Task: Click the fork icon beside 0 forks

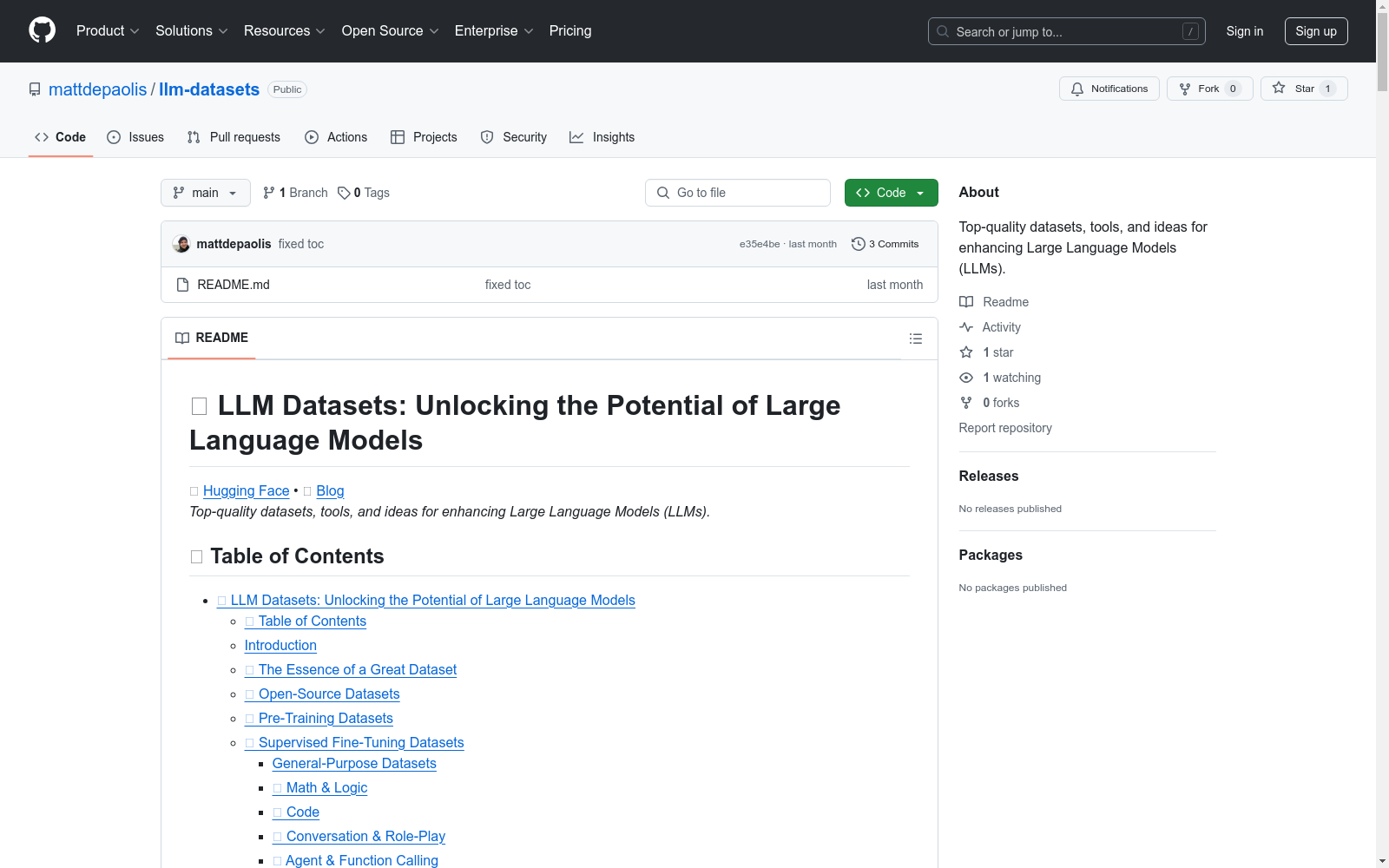Action: click(x=966, y=403)
